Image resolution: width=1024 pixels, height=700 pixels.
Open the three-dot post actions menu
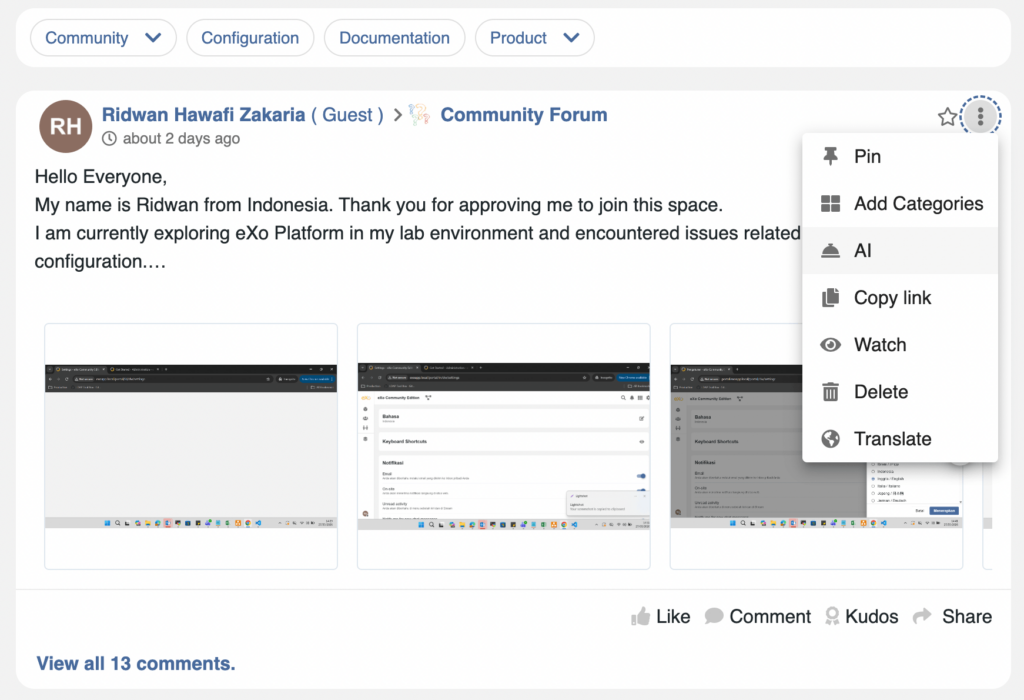pos(980,117)
